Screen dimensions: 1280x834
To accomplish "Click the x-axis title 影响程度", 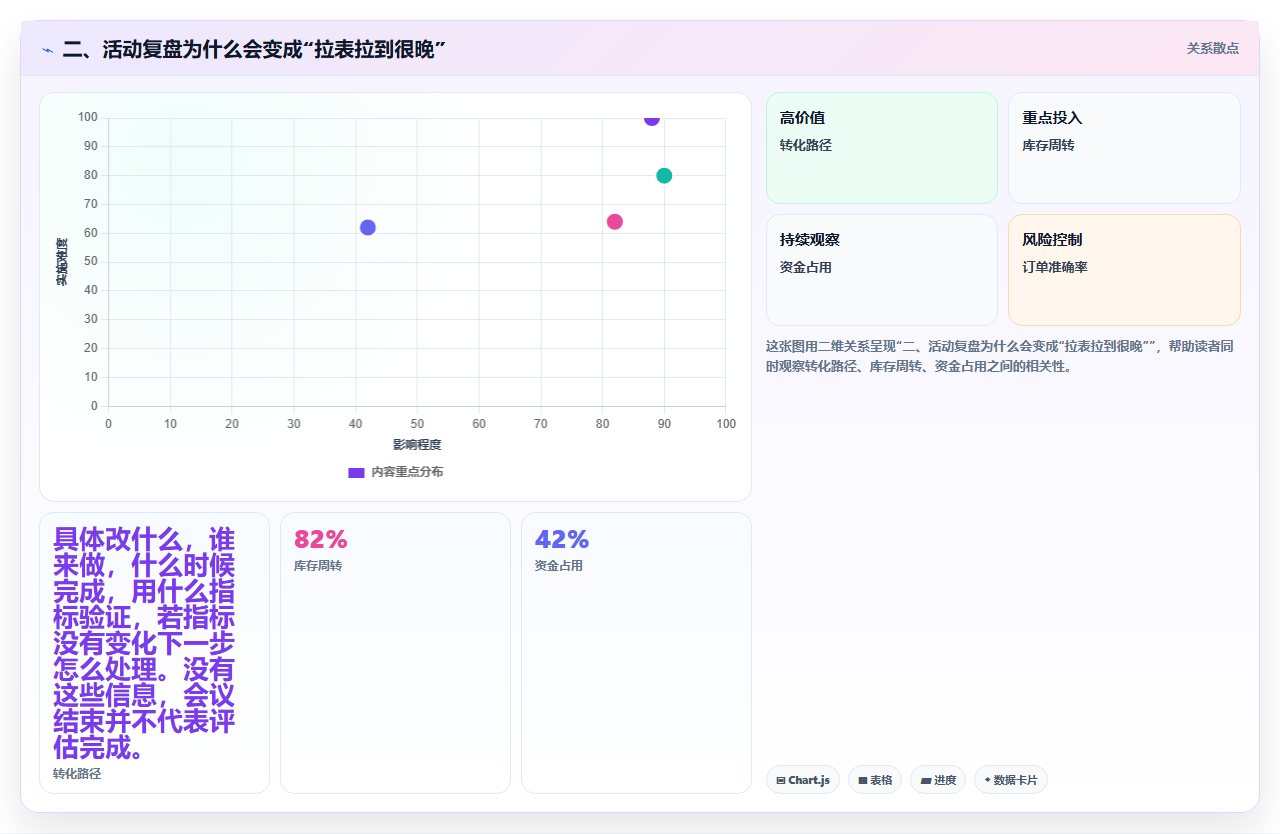I will pyautogui.click(x=417, y=445).
